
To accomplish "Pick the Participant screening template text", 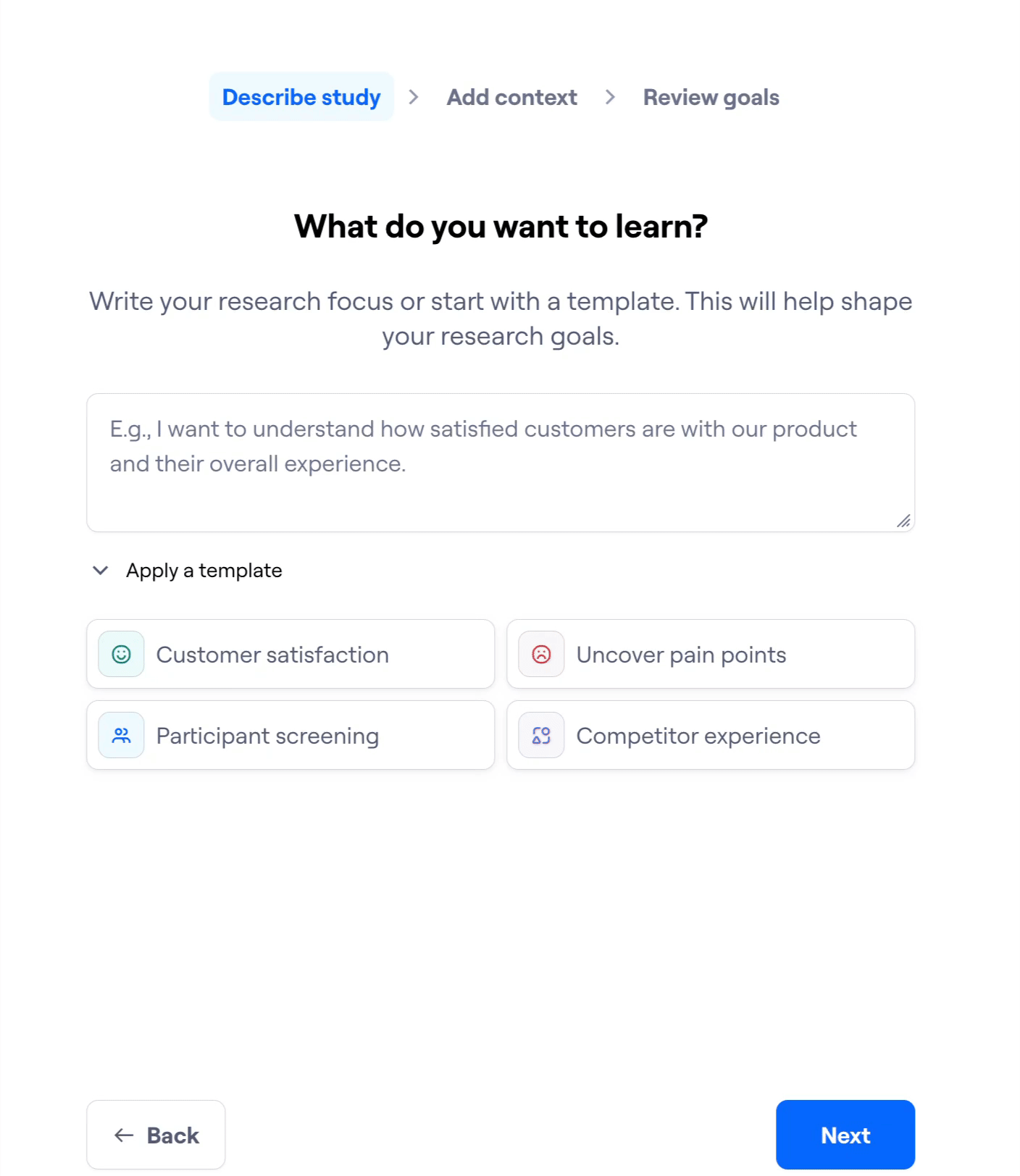I will (267, 736).
